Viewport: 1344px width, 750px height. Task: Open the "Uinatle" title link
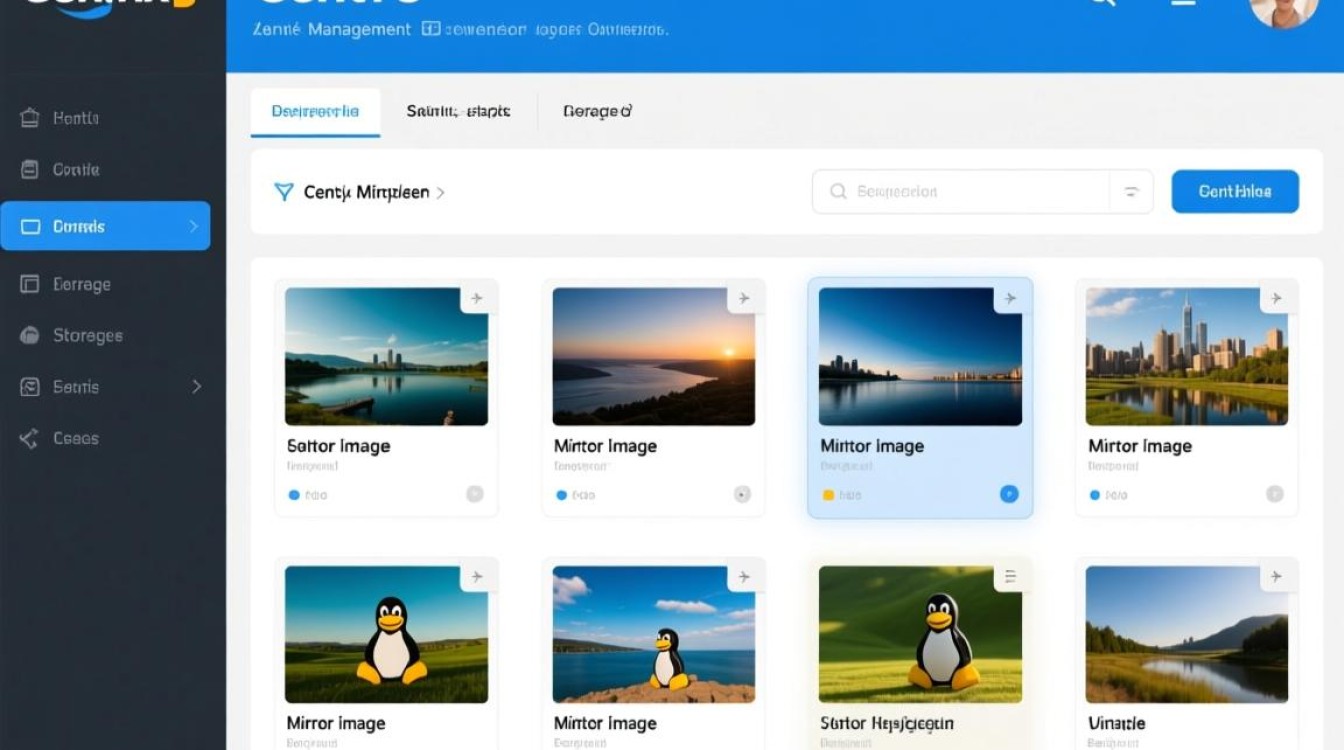point(1117,723)
